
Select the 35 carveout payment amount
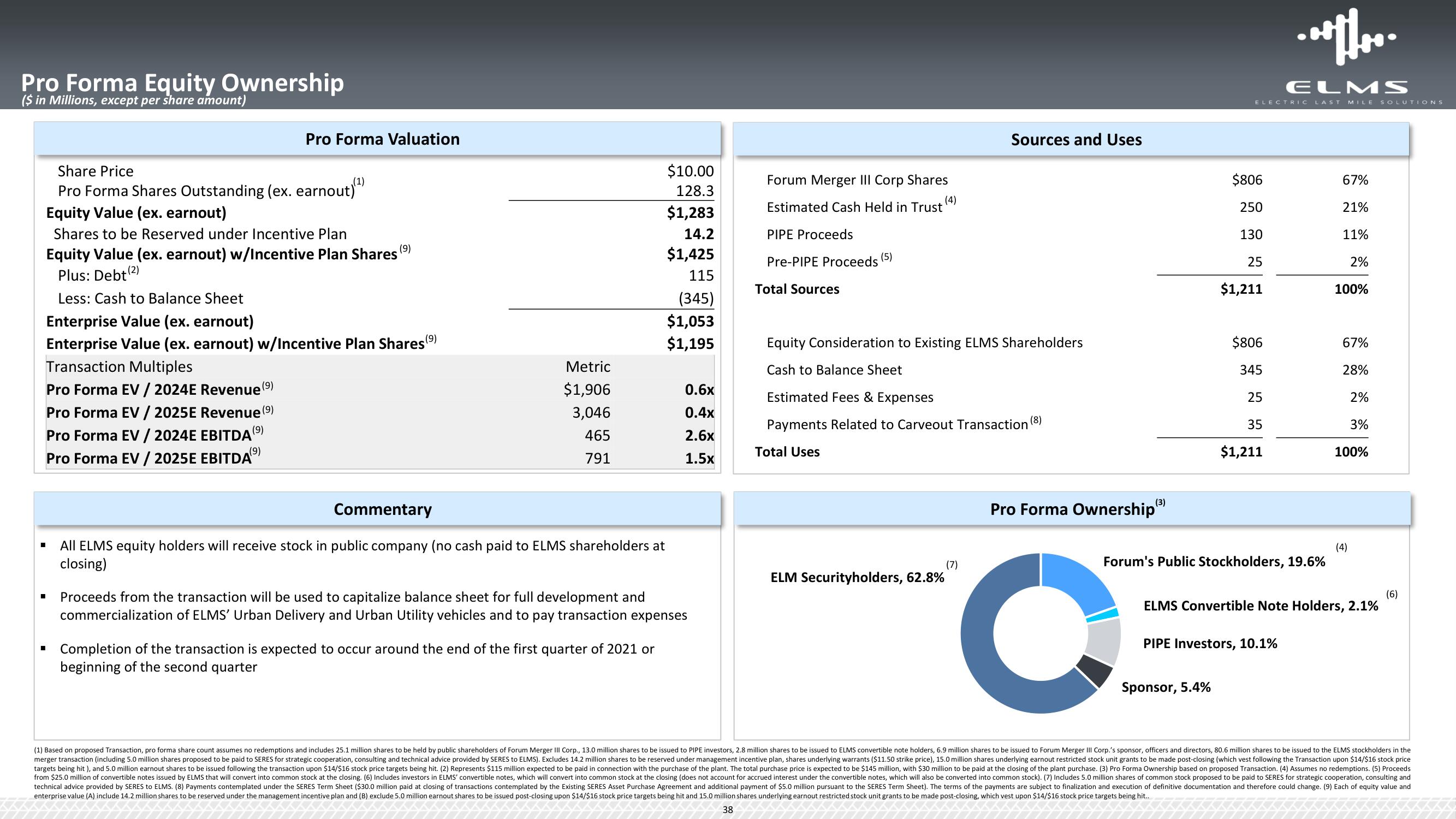coord(1255,424)
